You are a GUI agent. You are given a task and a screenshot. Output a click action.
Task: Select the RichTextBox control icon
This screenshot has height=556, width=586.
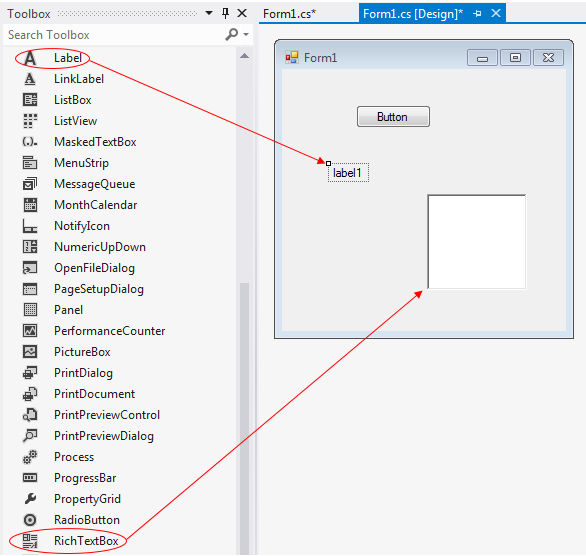(x=30, y=541)
